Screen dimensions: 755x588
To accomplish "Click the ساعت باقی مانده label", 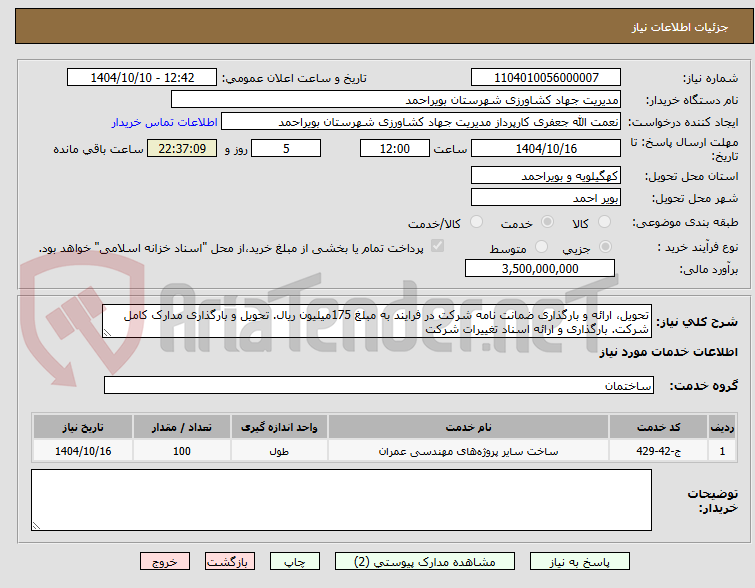I will coord(98,149).
